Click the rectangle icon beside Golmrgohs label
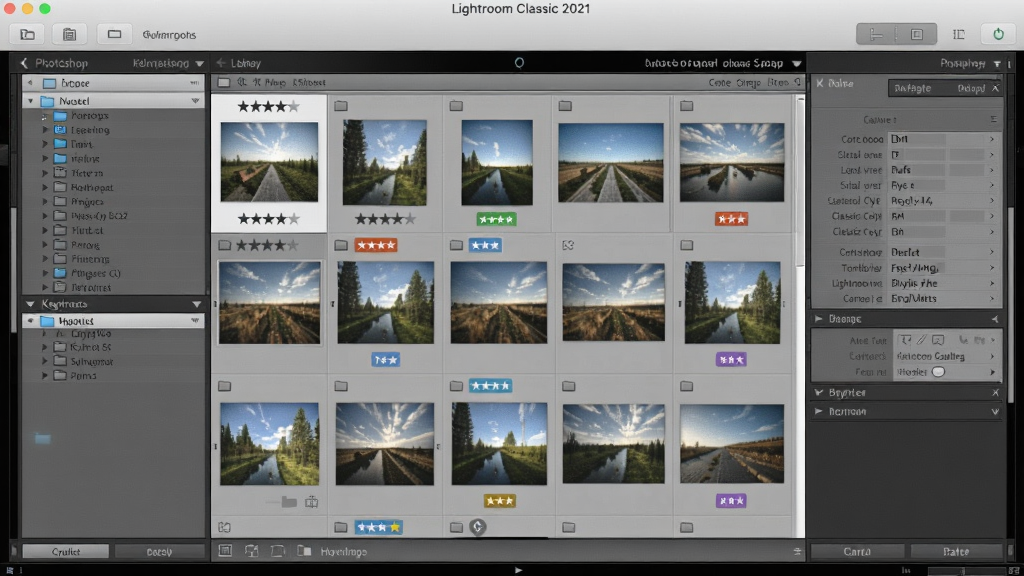 (114, 34)
